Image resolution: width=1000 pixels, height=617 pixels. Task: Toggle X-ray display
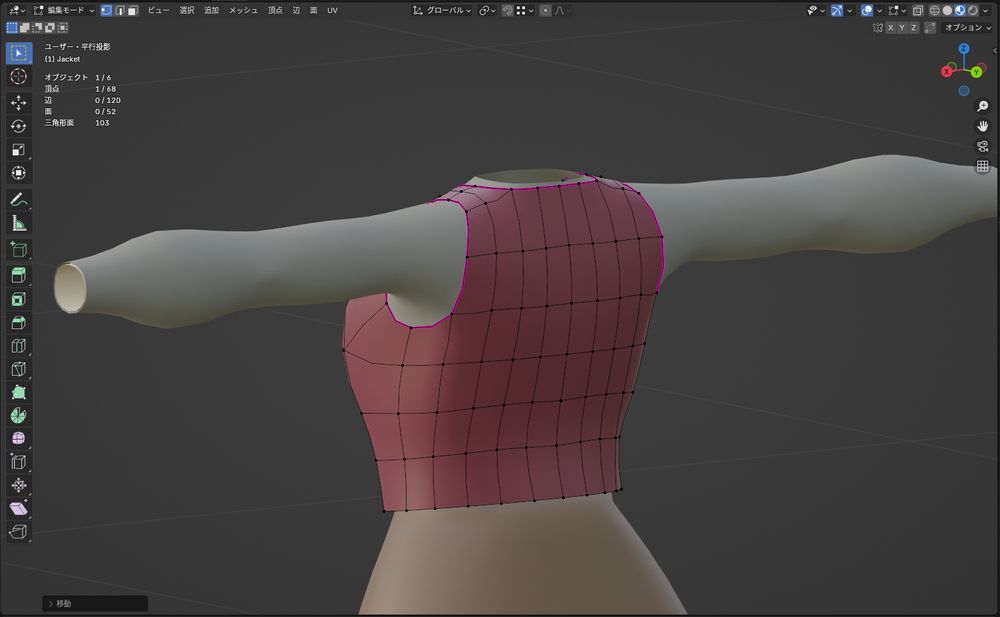(x=918, y=10)
